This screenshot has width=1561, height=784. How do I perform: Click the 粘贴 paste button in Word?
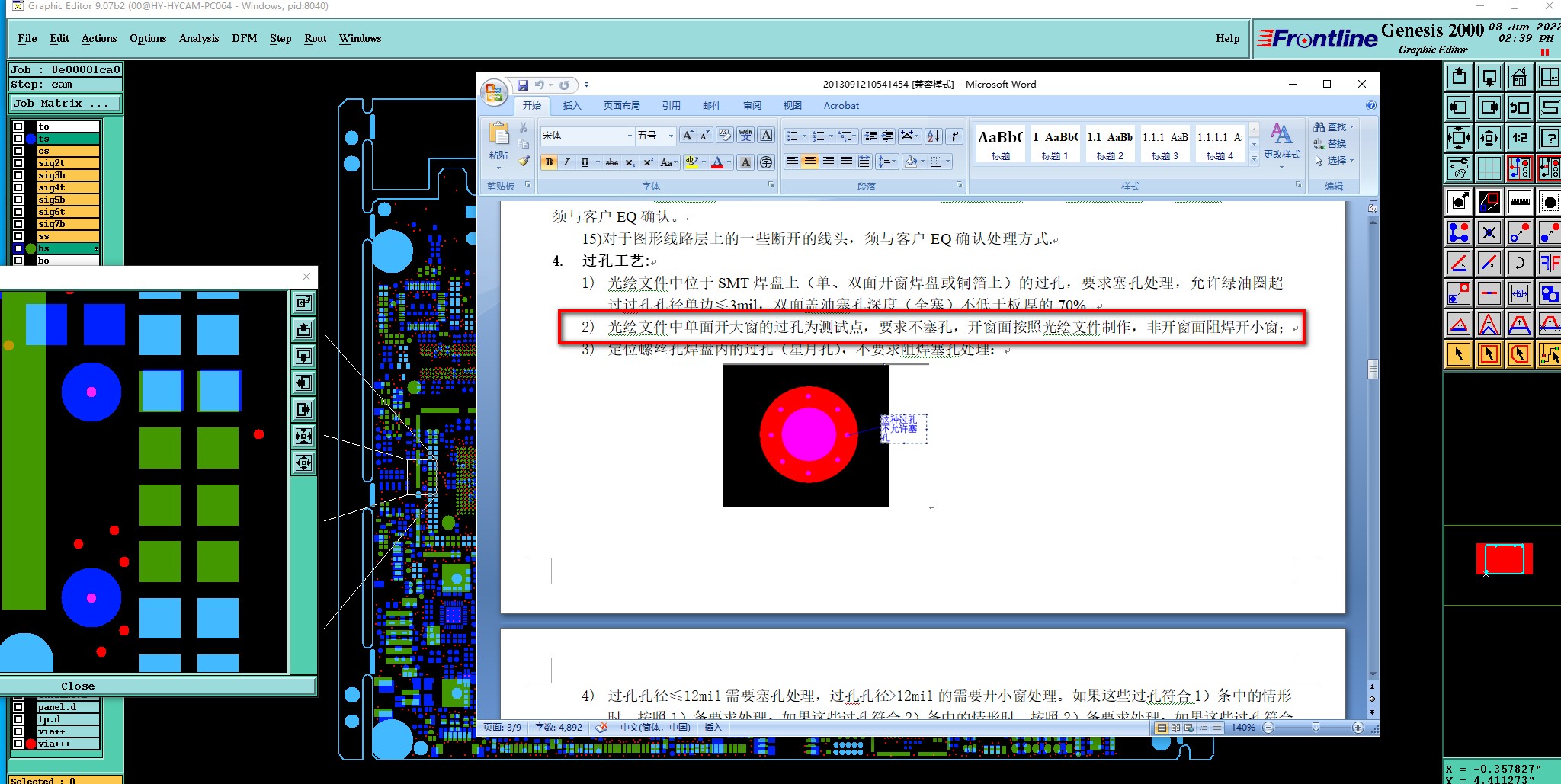[x=498, y=145]
